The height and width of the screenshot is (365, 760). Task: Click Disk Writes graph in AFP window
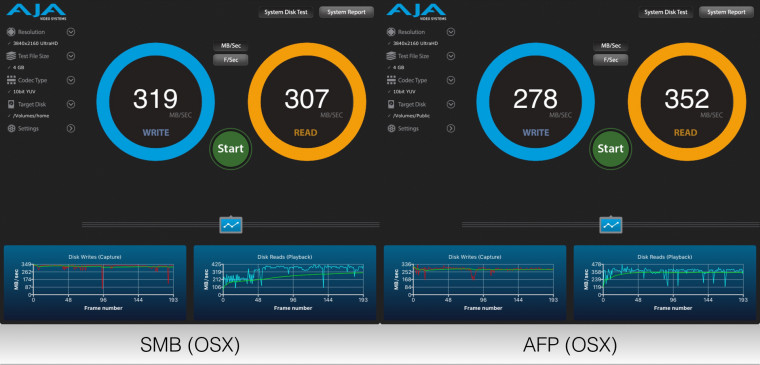point(475,283)
